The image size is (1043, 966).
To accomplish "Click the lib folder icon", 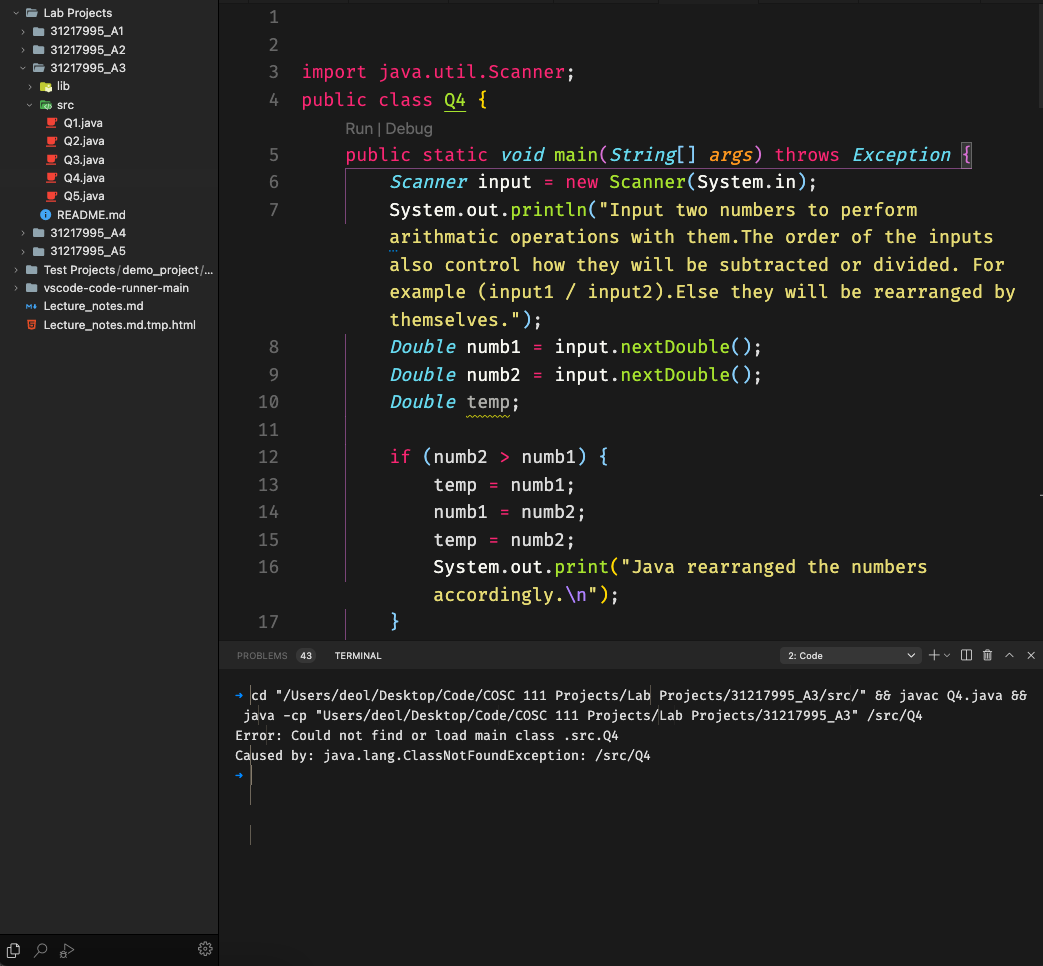I will [x=46, y=86].
